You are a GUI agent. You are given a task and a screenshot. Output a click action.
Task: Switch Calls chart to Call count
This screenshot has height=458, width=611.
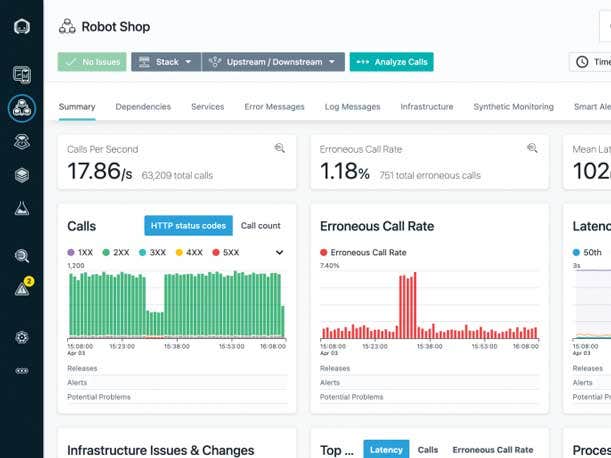click(261, 226)
